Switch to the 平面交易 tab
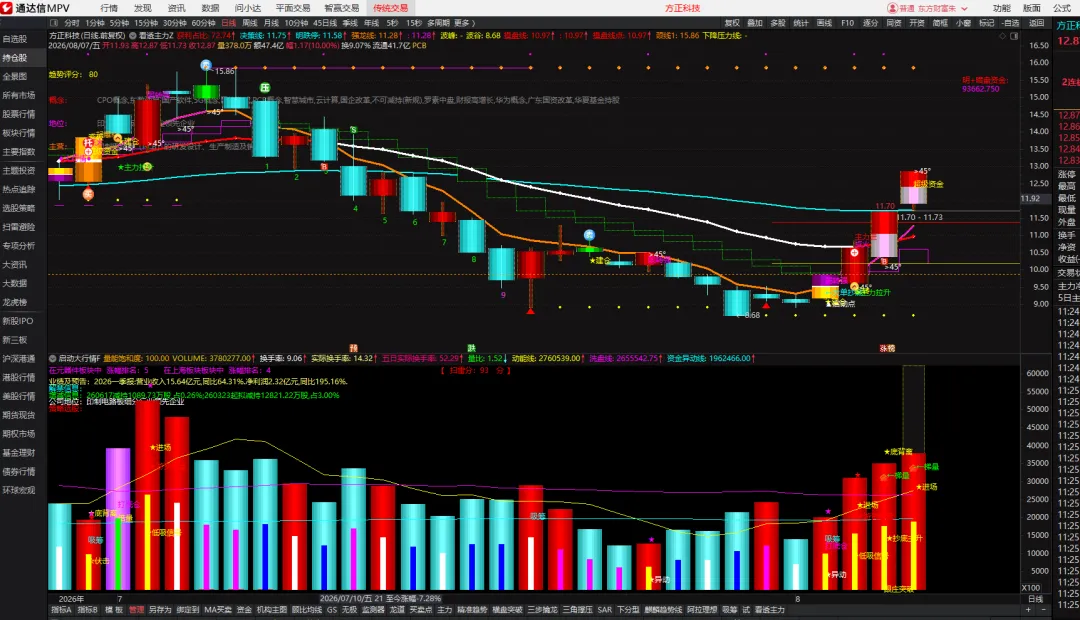Image resolution: width=1080 pixels, height=620 pixels. [293, 8]
